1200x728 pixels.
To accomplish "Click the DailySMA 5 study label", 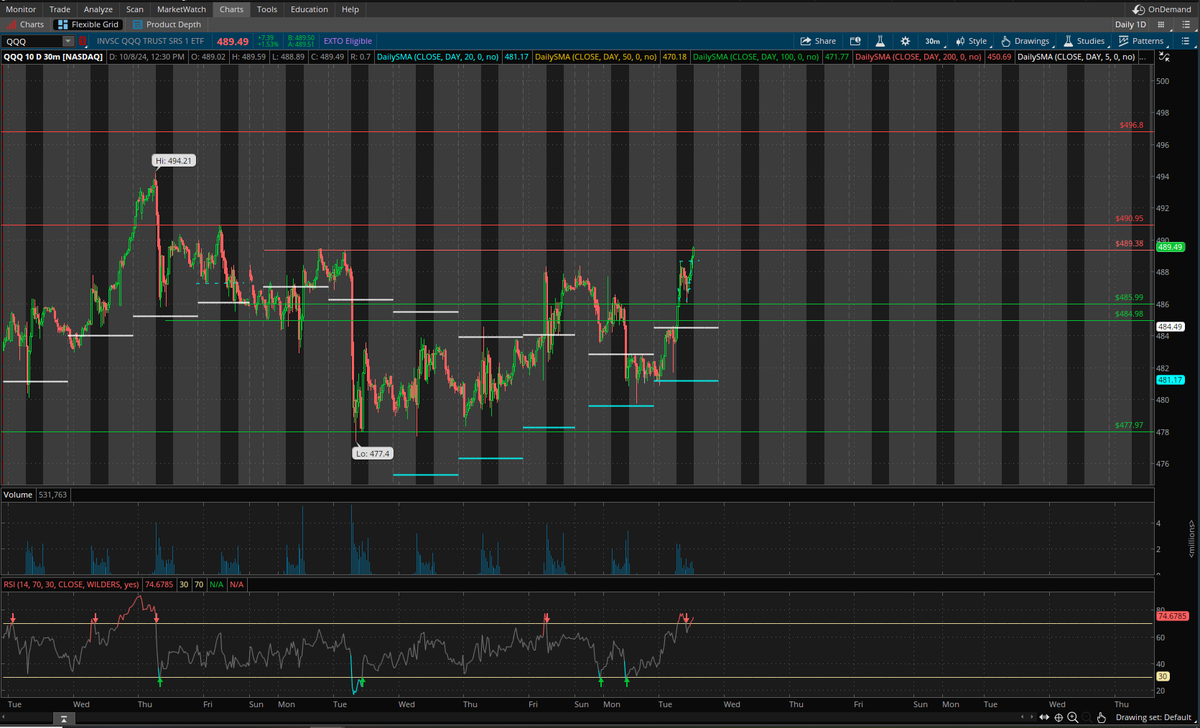I will point(1075,57).
